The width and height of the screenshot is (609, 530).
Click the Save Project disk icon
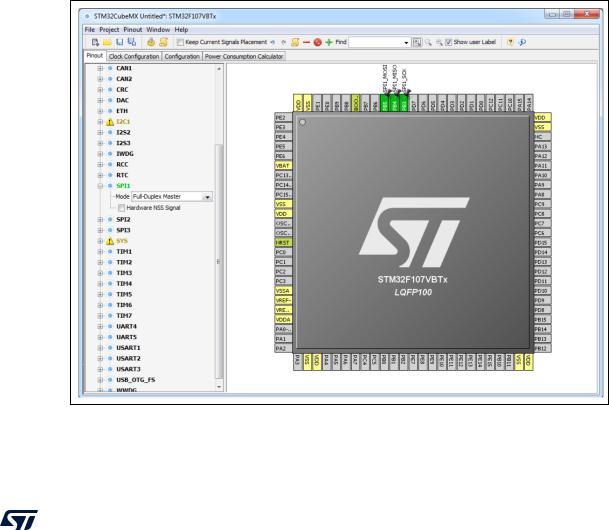point(120,42)
